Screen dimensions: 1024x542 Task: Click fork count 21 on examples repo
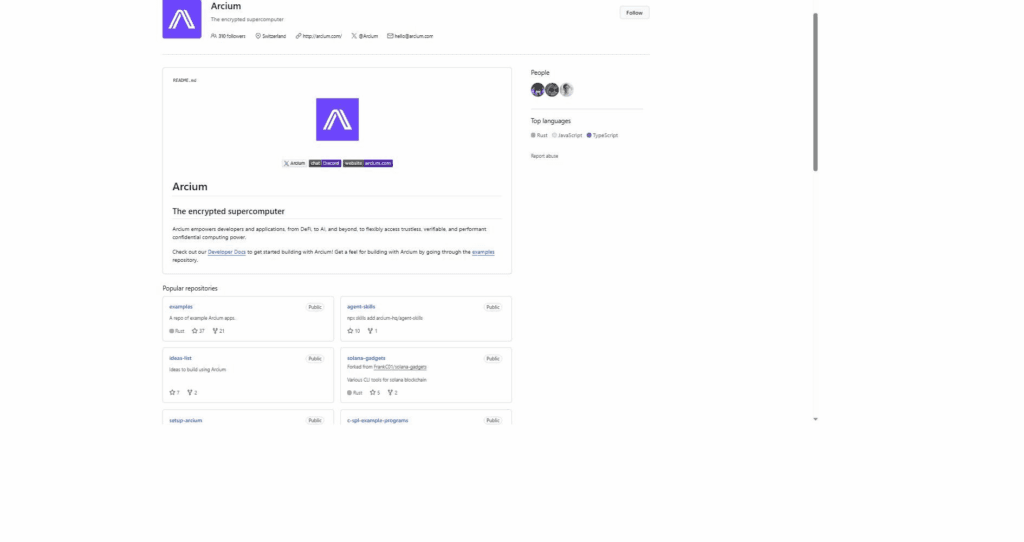click(219, 331)
